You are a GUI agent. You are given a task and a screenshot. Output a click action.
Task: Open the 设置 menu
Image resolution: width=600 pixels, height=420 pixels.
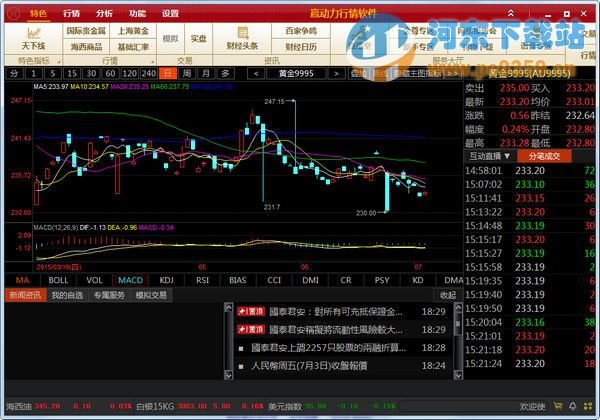click(x=170, y=14)
